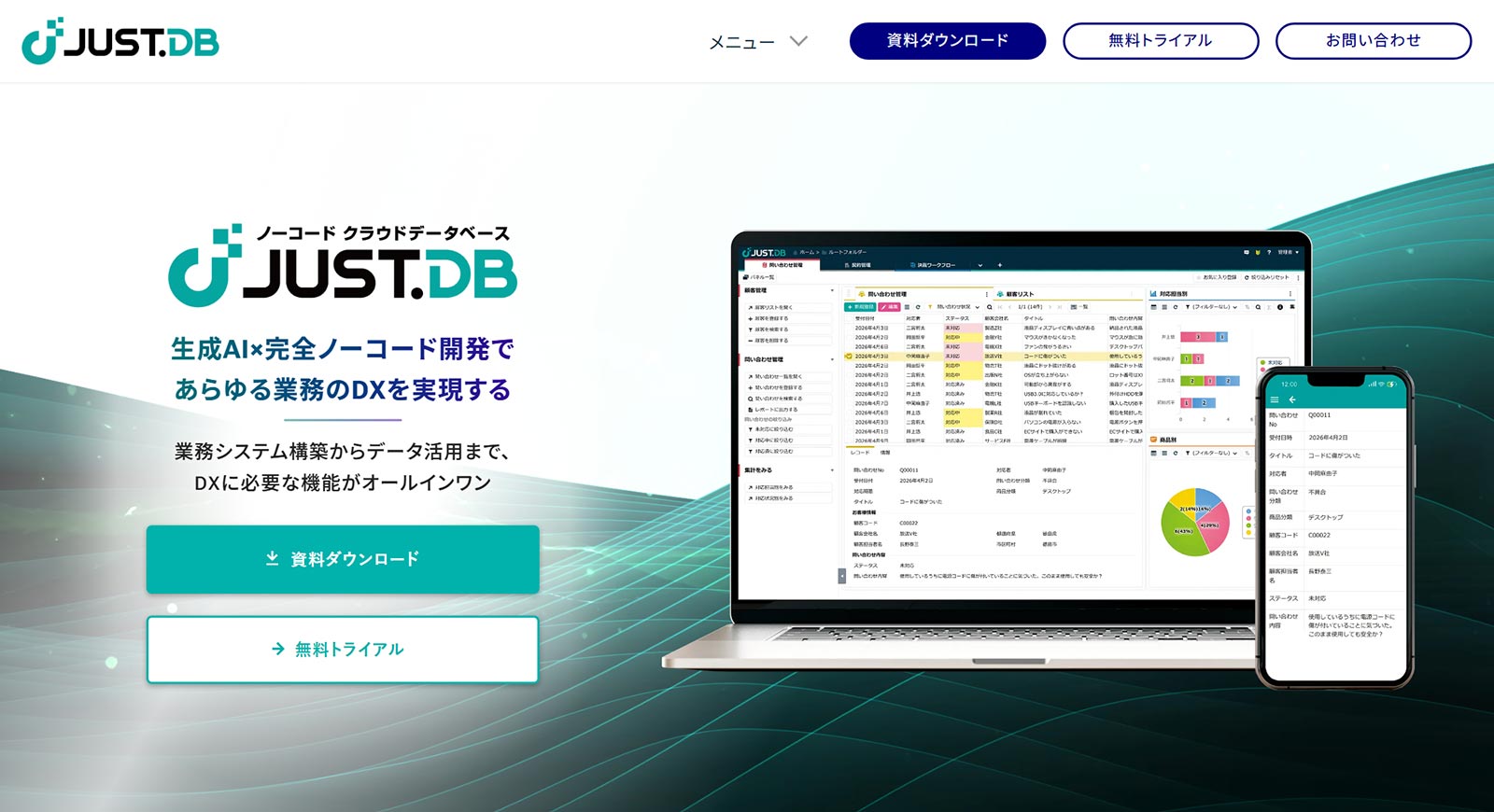1494x812 pixels.
Task: Open the 問い合わせ状況 filter dropdown
Action: tap(958, 307)
